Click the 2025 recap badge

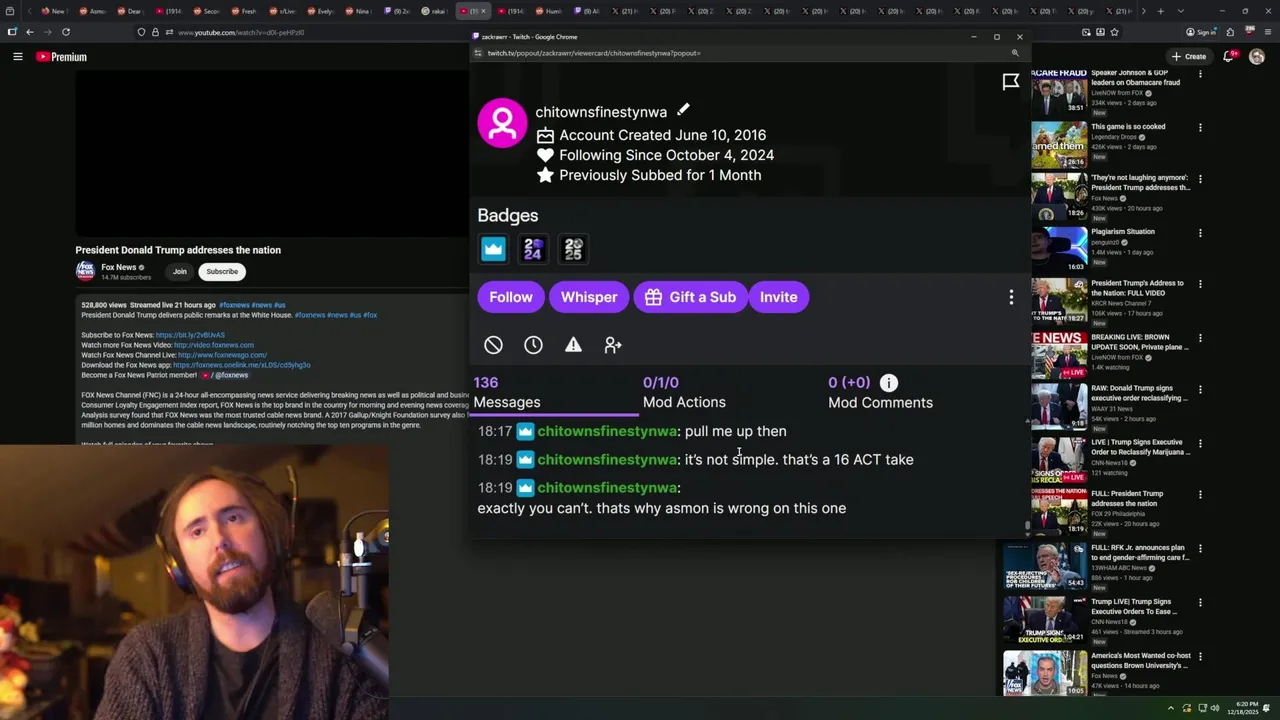(x=573, y=249)
